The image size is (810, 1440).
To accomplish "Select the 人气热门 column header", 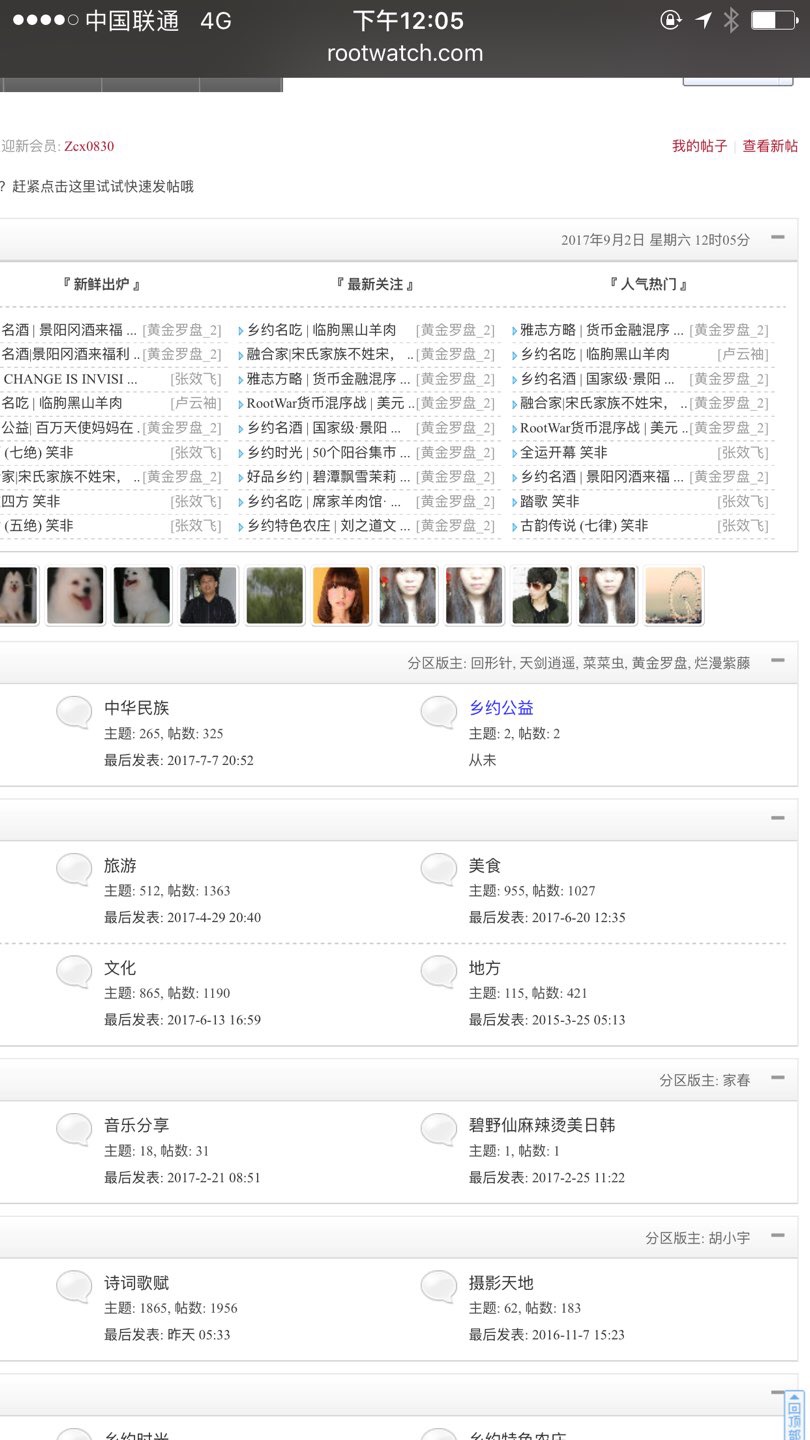I will point(648,285).
